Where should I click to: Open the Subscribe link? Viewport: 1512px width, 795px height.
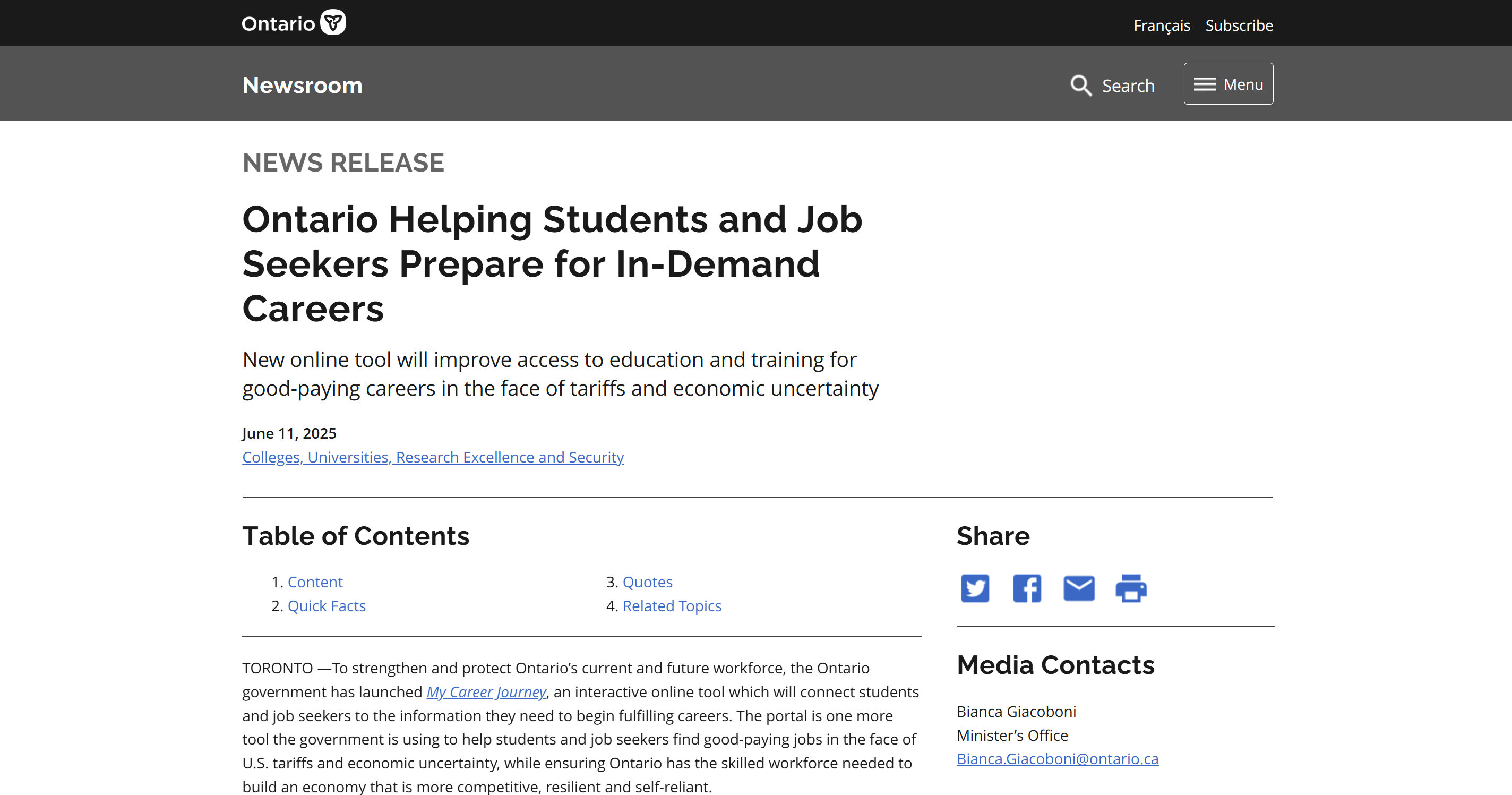[1239, 25]
